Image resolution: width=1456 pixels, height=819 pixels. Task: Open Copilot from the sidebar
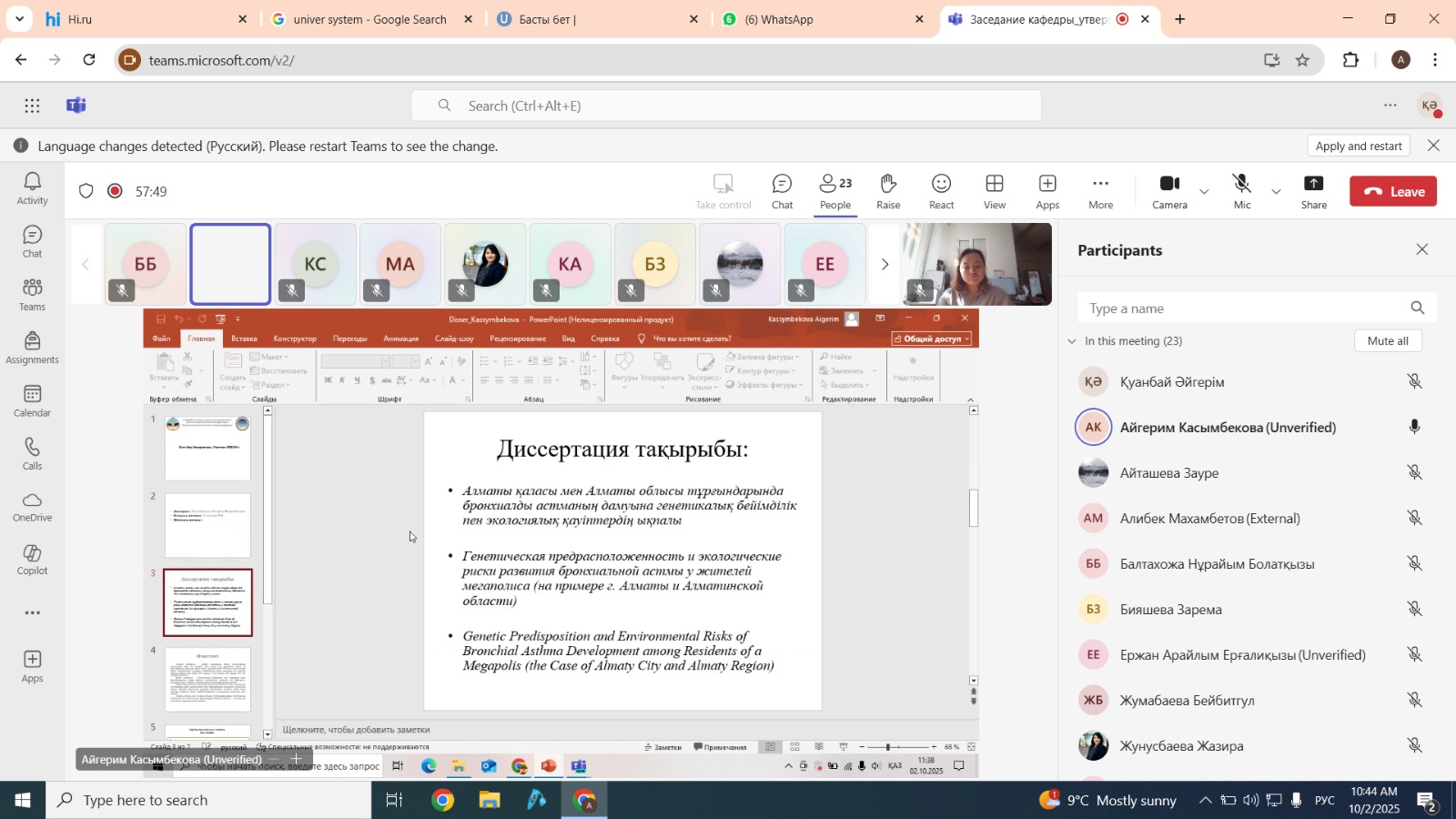point(33,560)
